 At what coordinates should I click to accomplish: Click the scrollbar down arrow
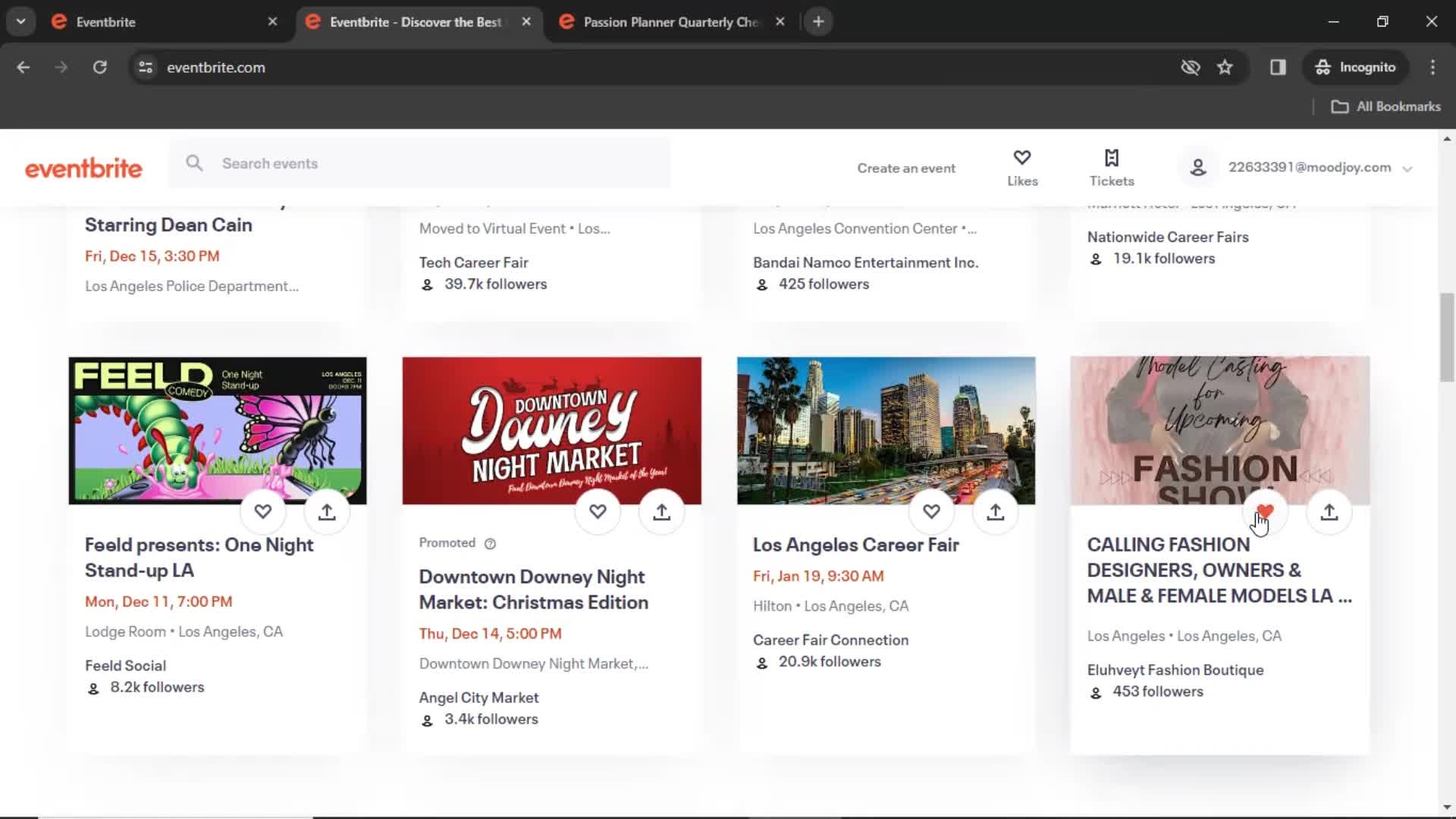click(x=1447, y=808)
